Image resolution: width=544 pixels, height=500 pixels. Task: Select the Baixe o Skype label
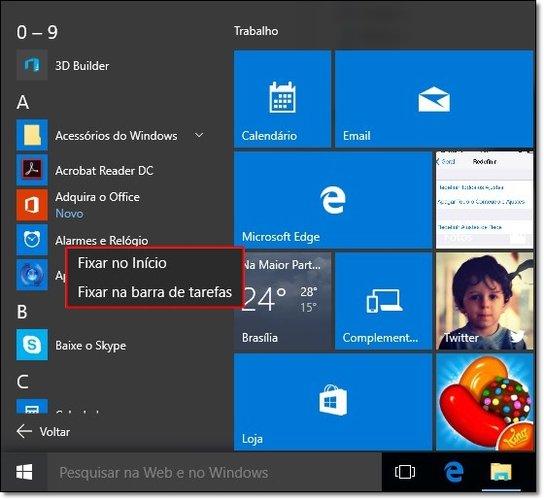tap(91, 345)
